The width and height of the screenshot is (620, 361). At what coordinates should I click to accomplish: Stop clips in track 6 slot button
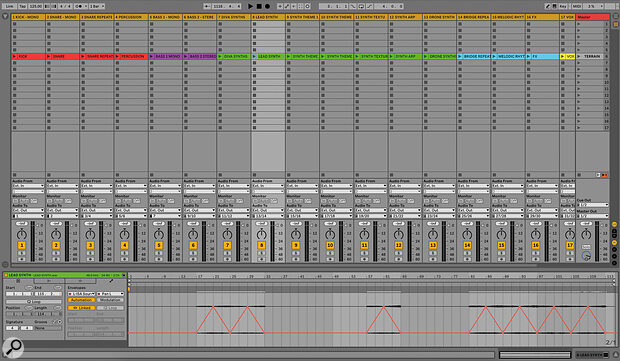tap(186, 175)
